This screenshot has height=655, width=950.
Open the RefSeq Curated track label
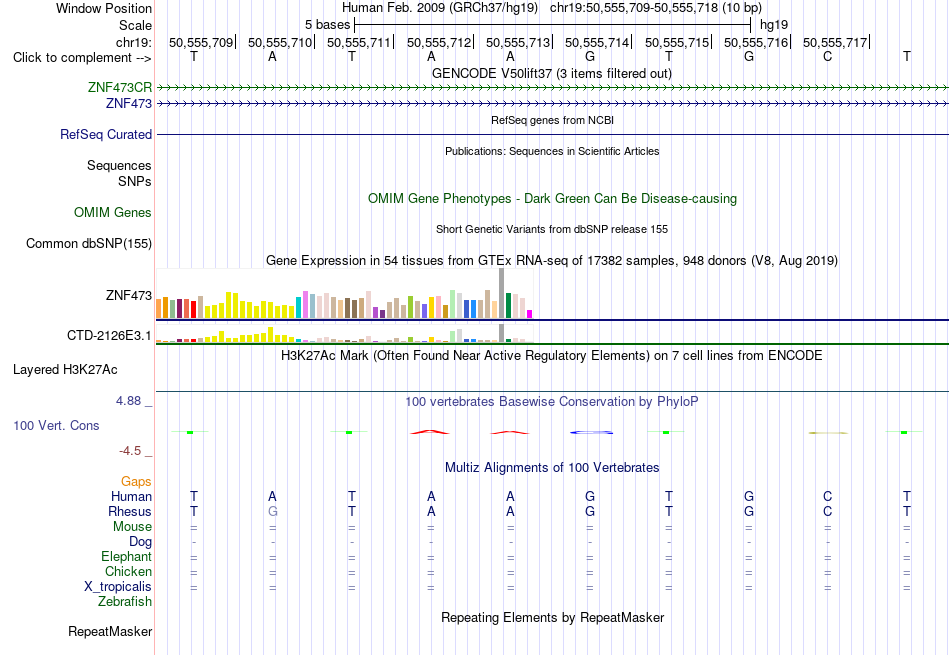tap(105, 135)
